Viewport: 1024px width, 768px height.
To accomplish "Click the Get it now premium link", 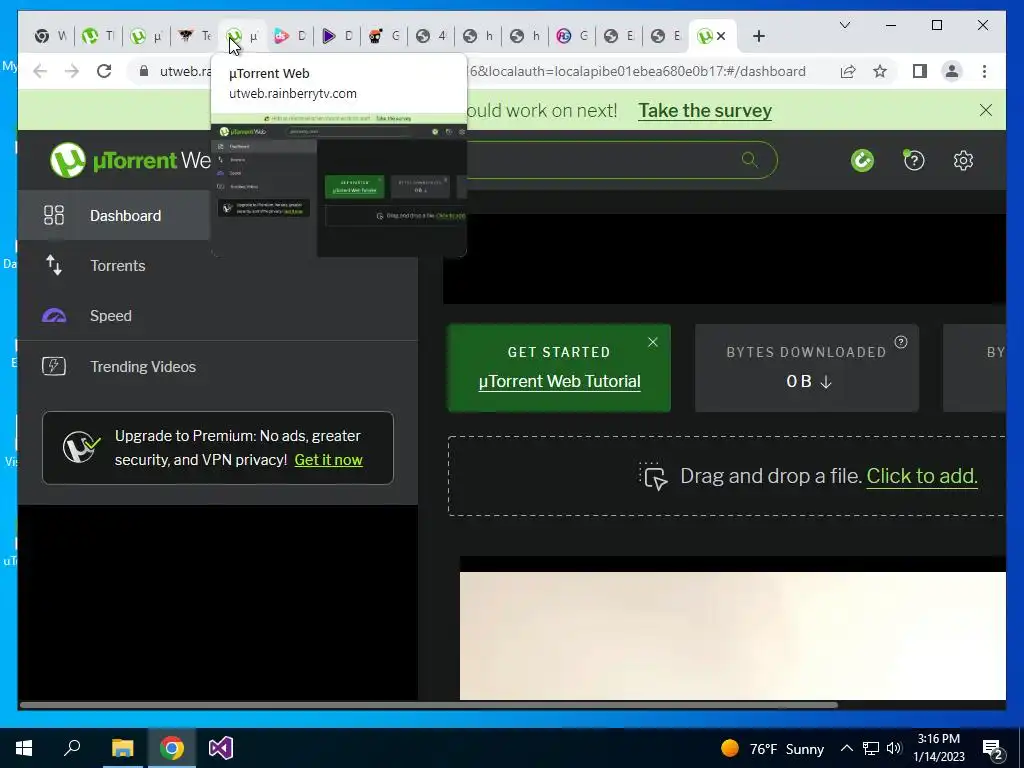I will pos(328,460).
